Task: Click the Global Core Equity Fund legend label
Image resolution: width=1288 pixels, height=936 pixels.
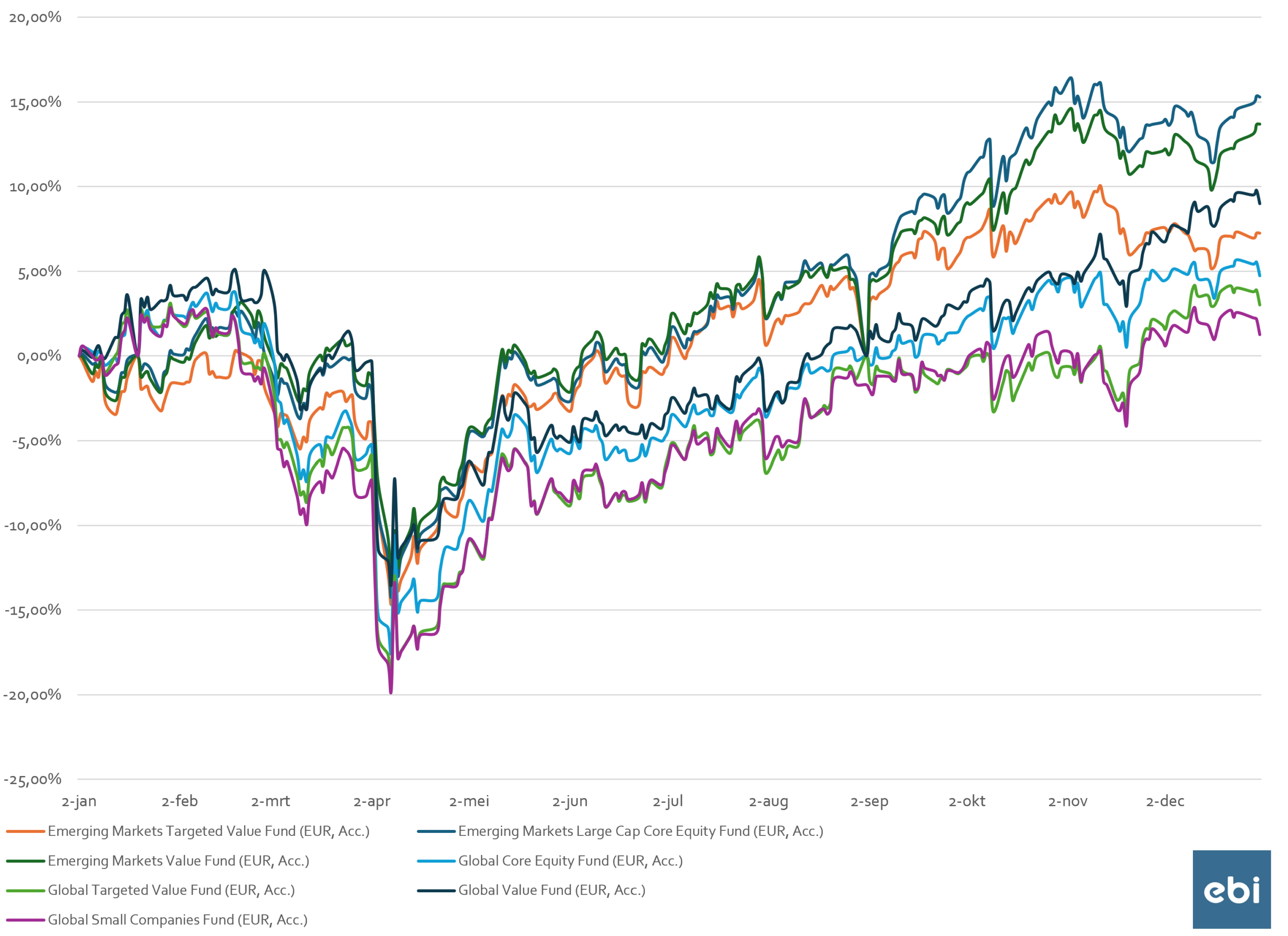Action: (570, 861)
